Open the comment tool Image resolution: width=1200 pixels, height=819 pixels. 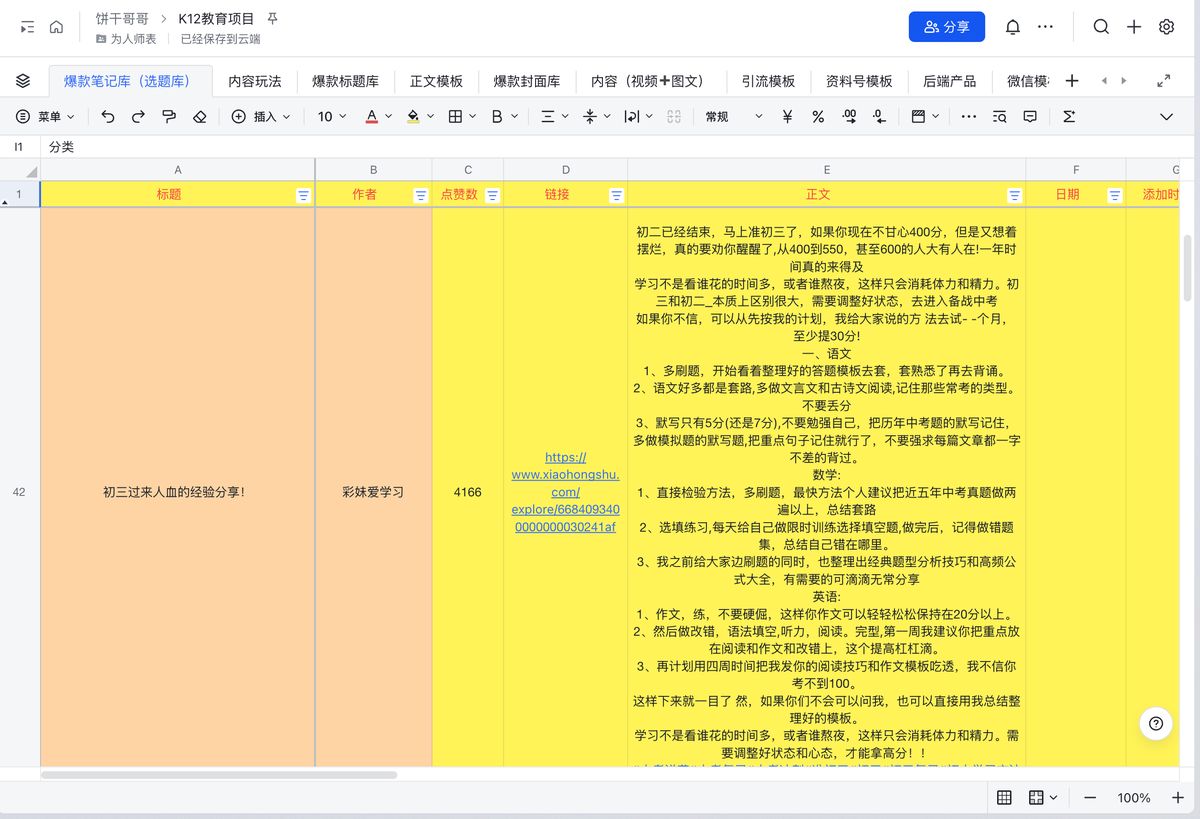(1031, 117)
